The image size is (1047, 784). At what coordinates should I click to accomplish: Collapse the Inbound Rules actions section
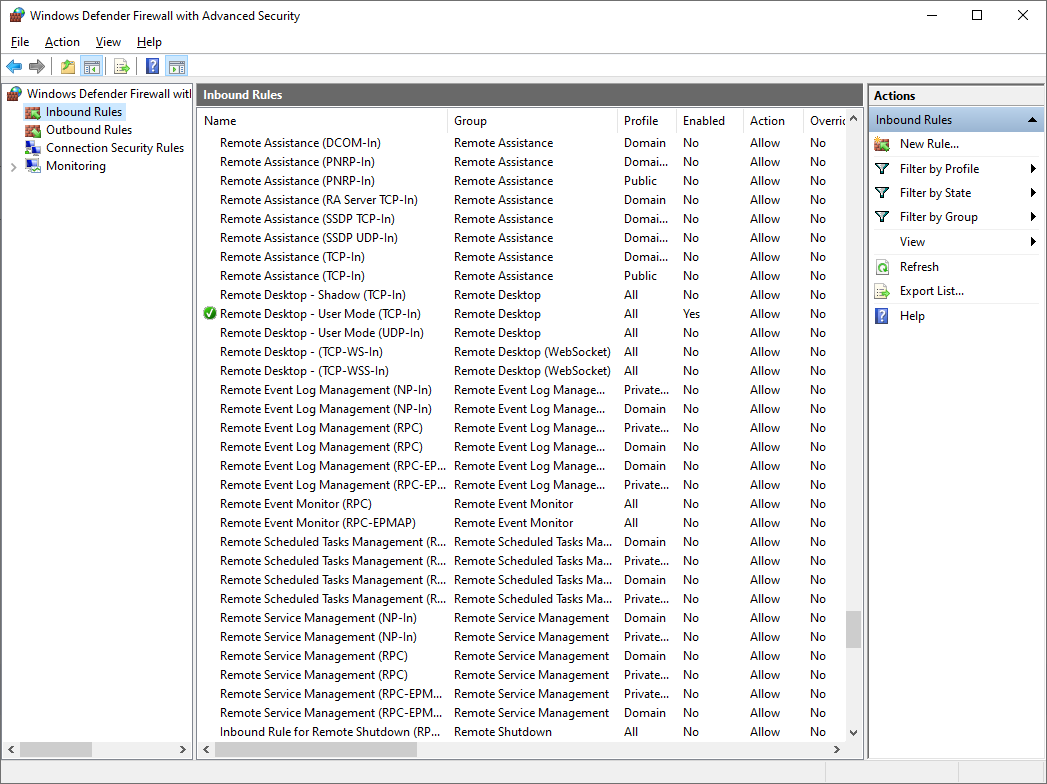click(x=1033, y=120)
